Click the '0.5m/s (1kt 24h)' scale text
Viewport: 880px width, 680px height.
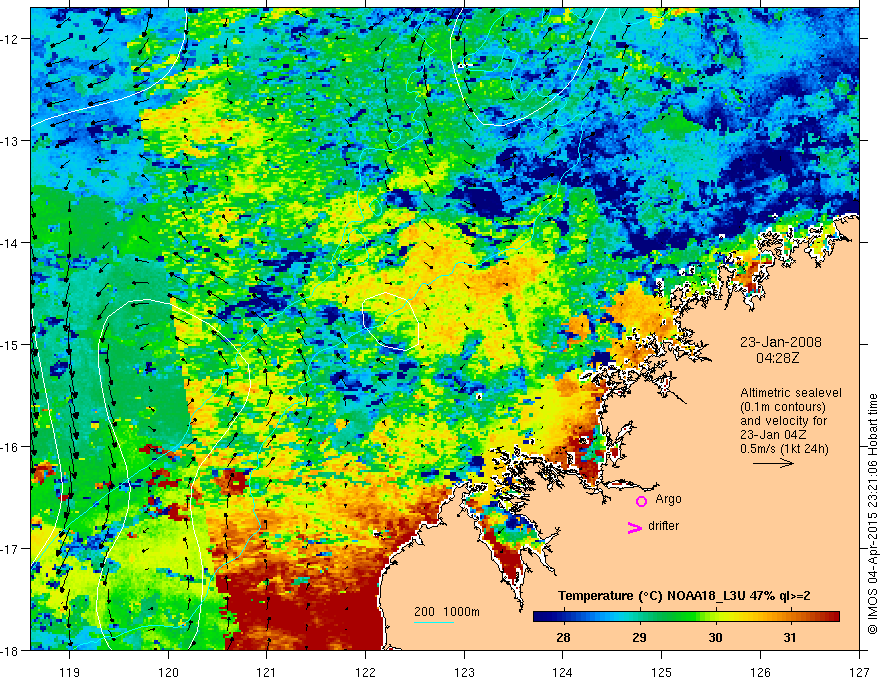click(784, 449)
